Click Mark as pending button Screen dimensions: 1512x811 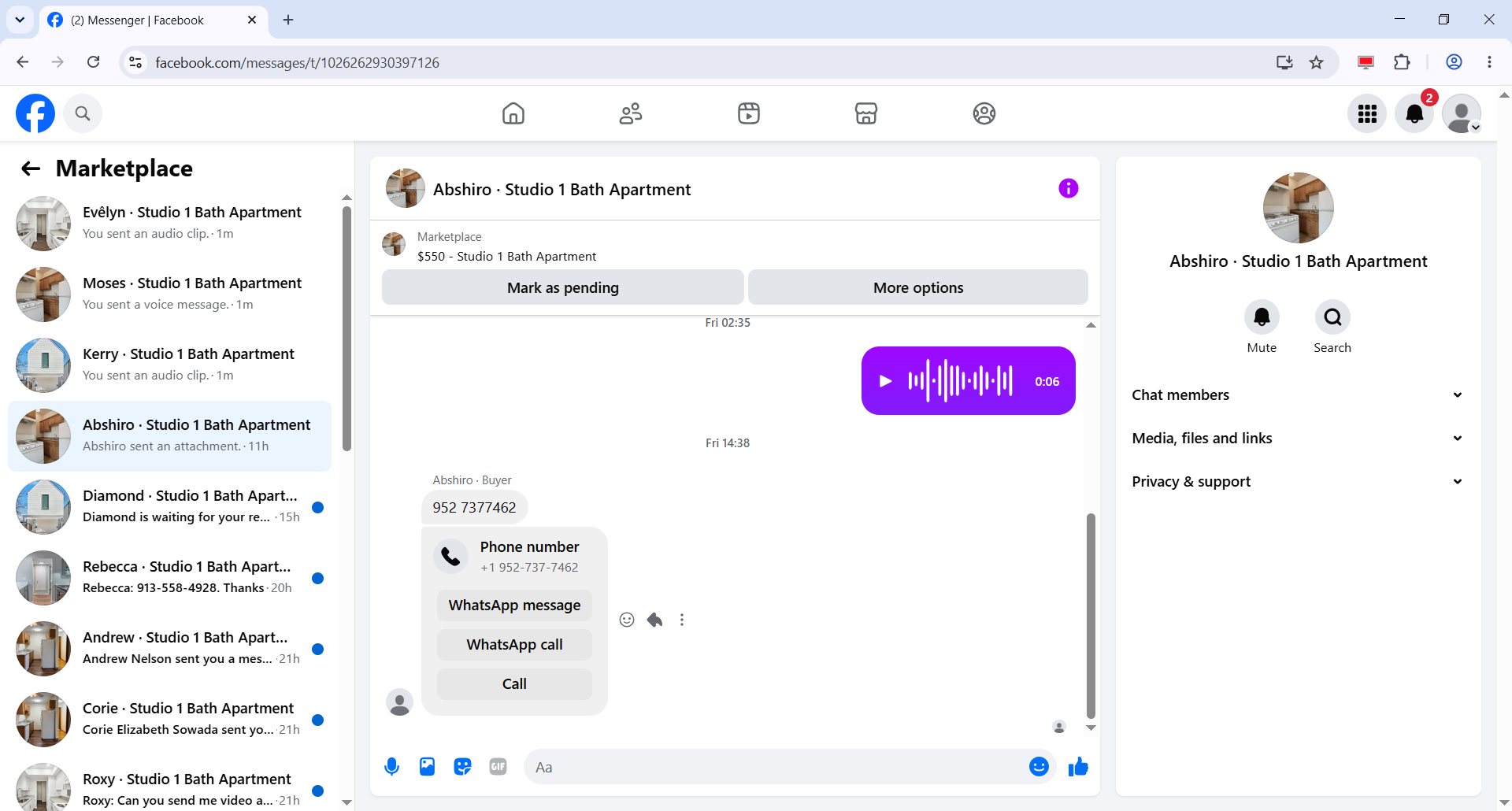click(563, 287)
